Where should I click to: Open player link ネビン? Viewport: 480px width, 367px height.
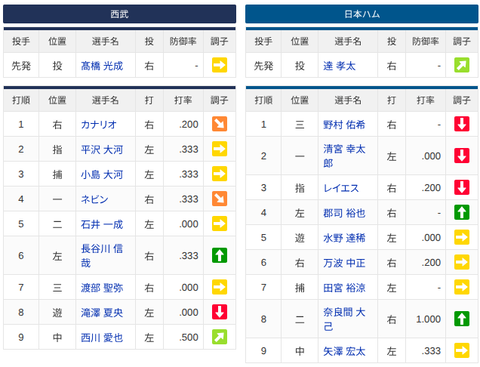(x=95, y=199)
